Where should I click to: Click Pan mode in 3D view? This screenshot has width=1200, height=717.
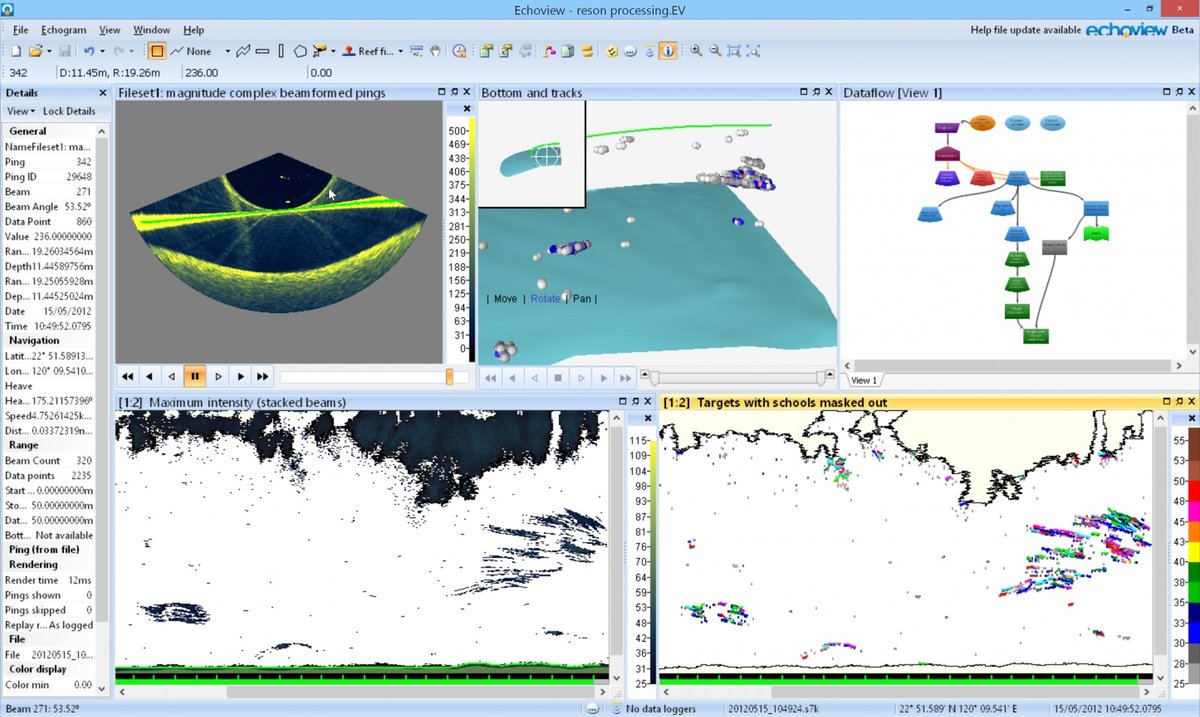[x=581, y=298]
